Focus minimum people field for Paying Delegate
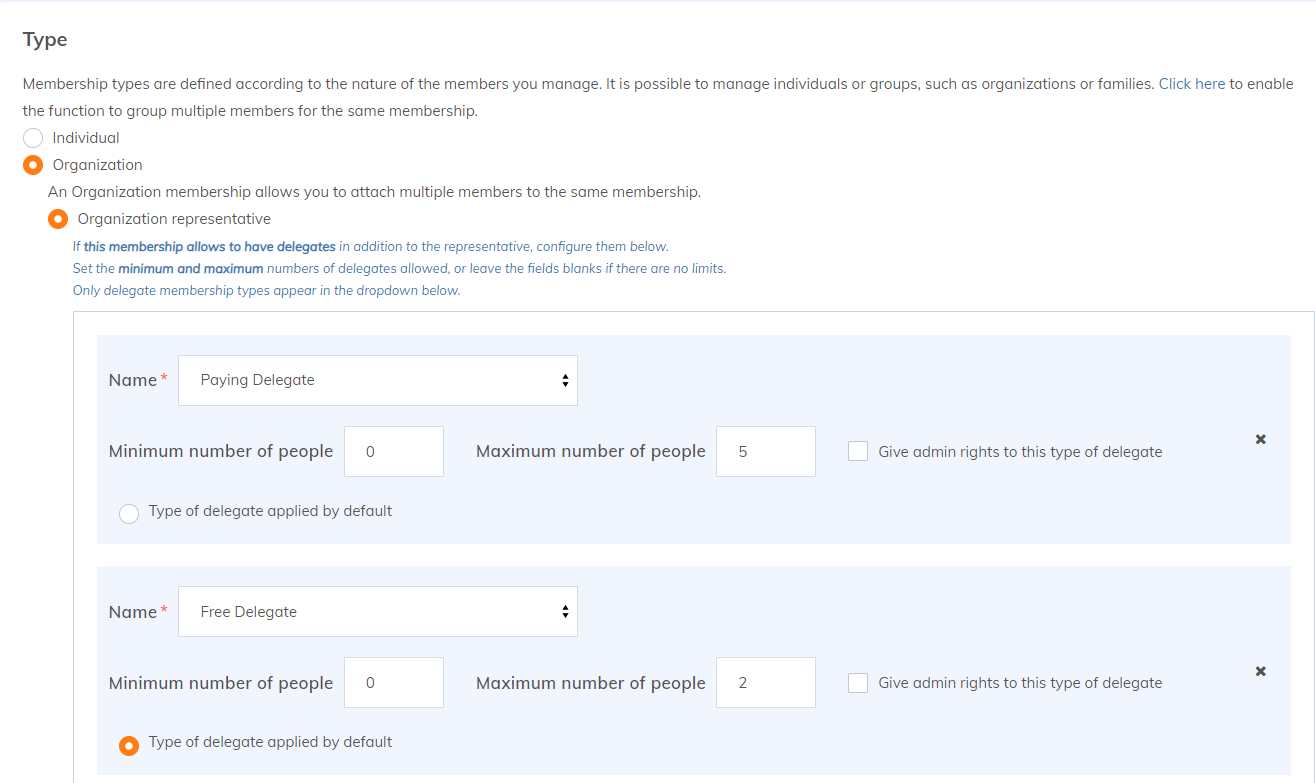 point(393,451)
